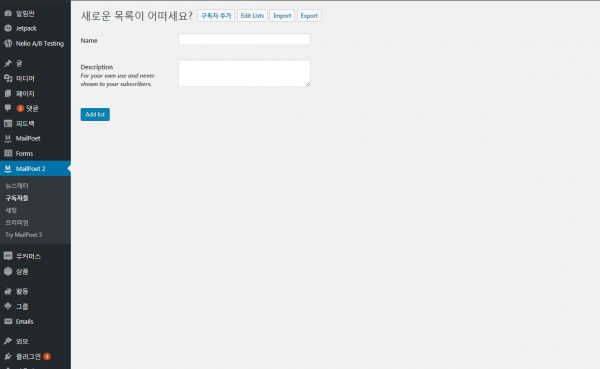Open the Forms menu label

tap(24, 153)
